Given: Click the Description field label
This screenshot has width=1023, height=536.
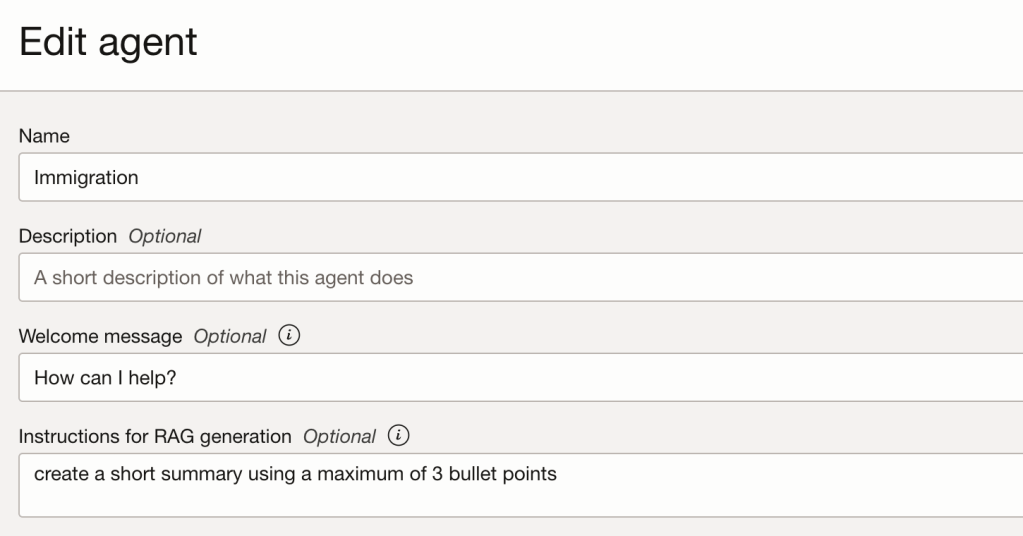Looking at the screenshot, I should [68, 237].
